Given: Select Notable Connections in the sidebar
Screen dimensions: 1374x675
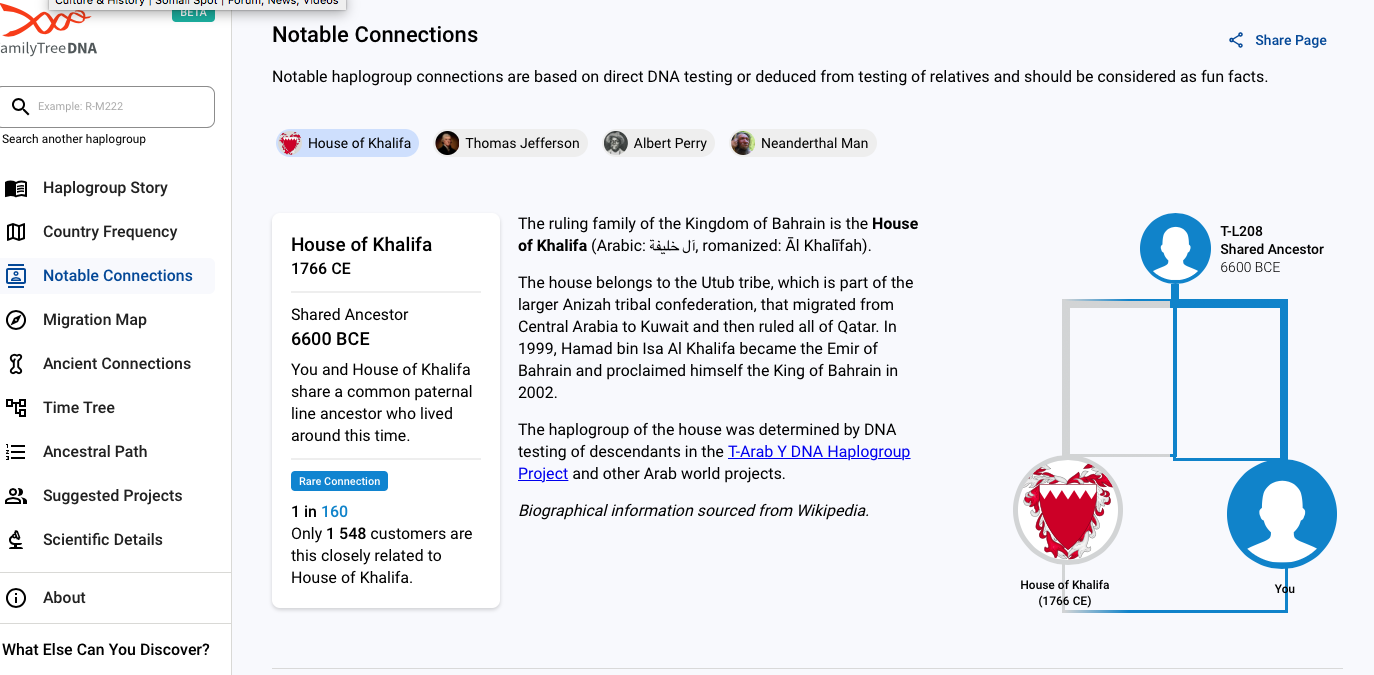Looking at the screenshot, I should pyautogui.click(x=118, y=276).
